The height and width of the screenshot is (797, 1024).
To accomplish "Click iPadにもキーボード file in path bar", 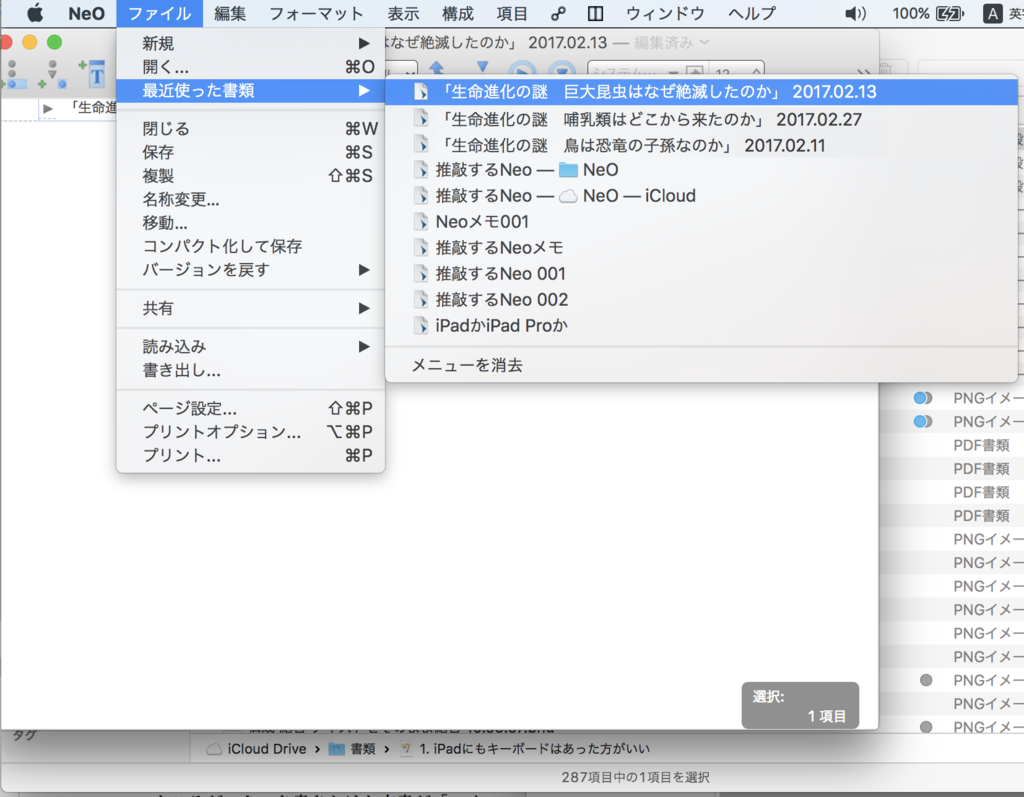I will tap(525, 749).
